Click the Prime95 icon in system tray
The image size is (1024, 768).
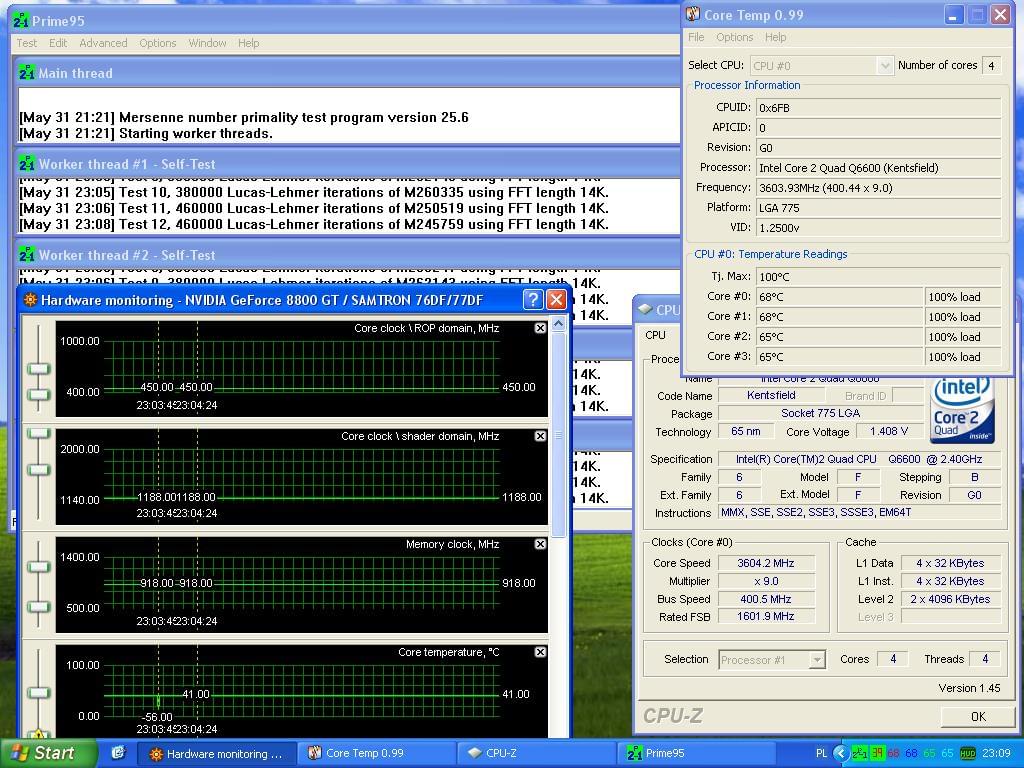859,753
